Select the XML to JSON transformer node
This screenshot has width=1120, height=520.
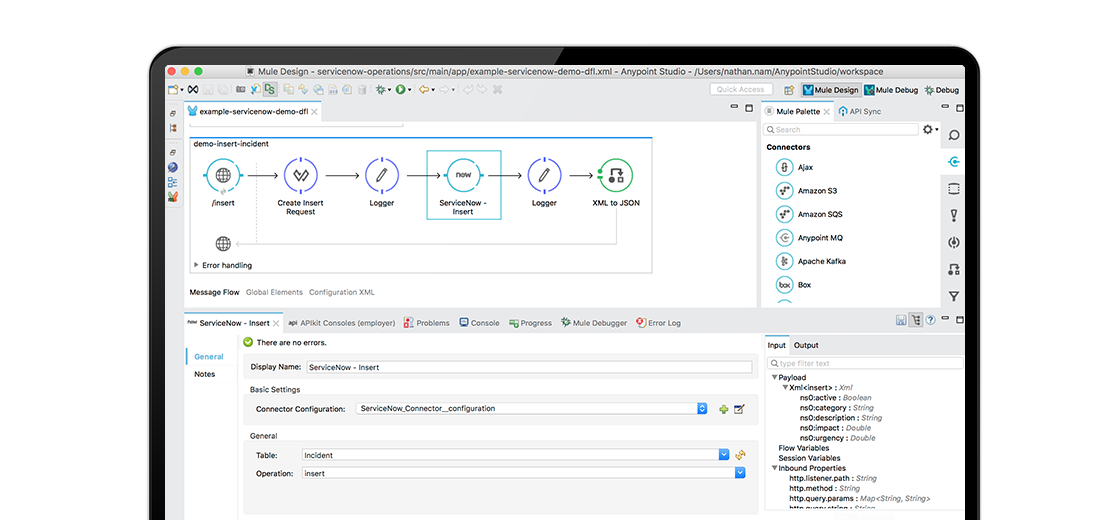click(x=616, y=175)
